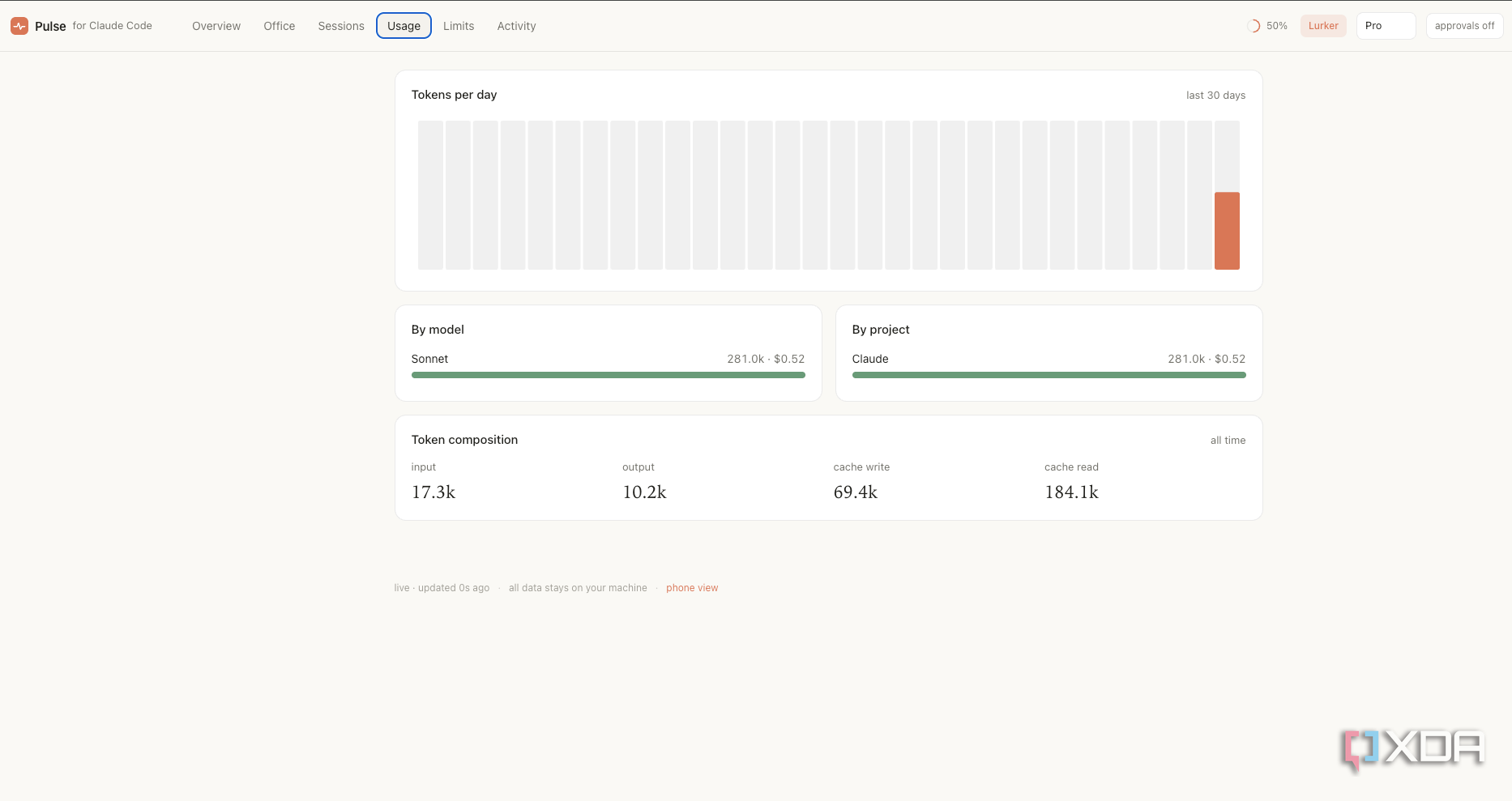Click the Lurker badge
Image resolution: width=1512 pixels, height=801 pixels.
coord(1323,26)
